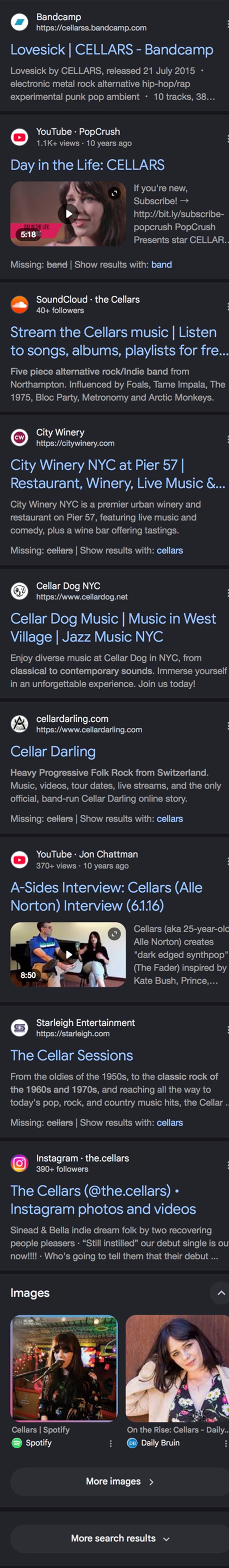The height and width of the screenshot is (1568, 229).
Task: Show results with band link
Action: tap(162, 265)
